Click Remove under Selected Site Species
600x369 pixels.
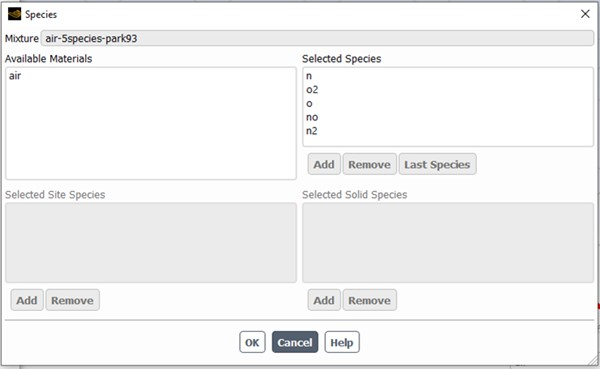[x=72, y=300]
